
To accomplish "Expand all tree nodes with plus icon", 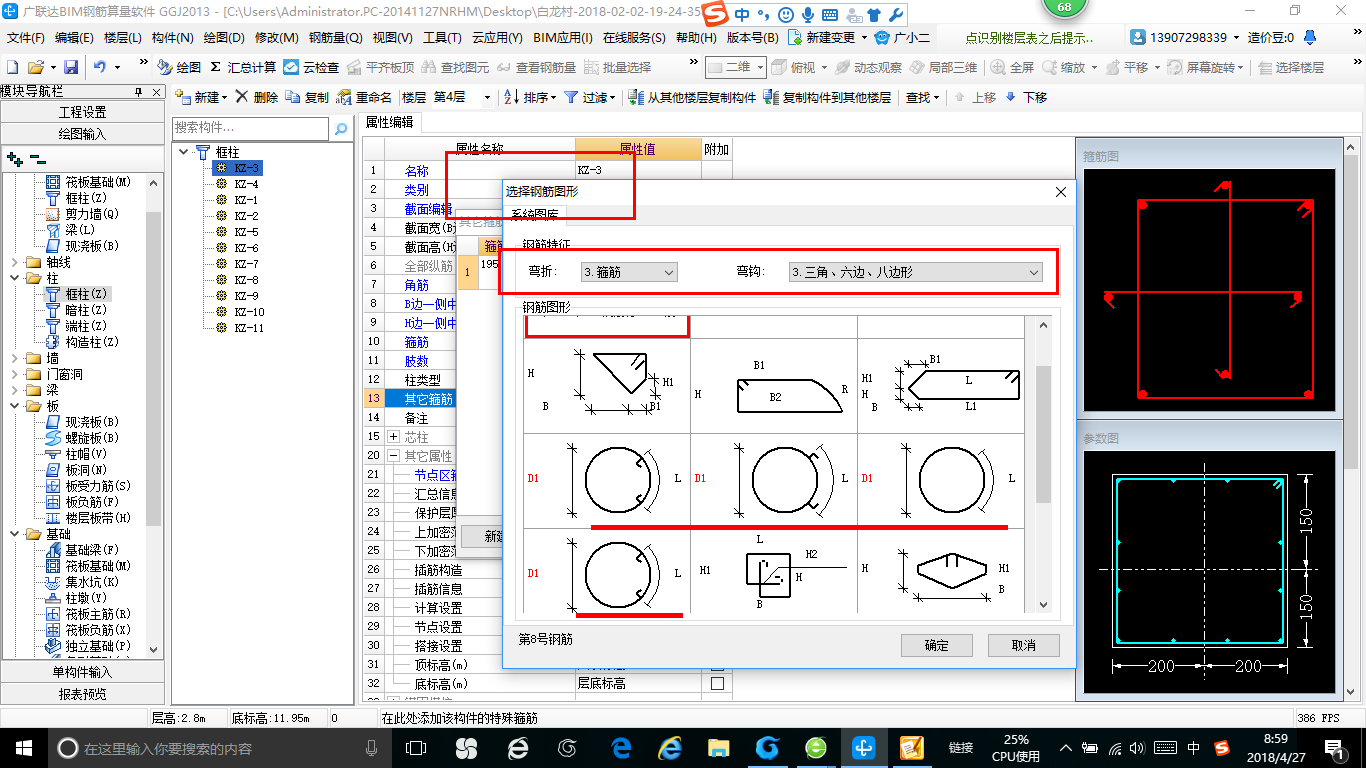I will [14, 158].
